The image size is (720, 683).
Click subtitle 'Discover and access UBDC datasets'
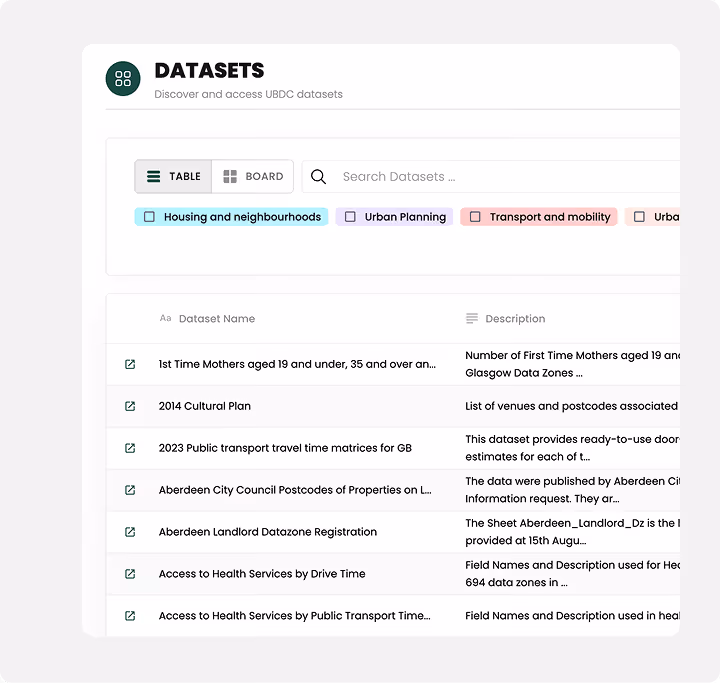(248, 94)
